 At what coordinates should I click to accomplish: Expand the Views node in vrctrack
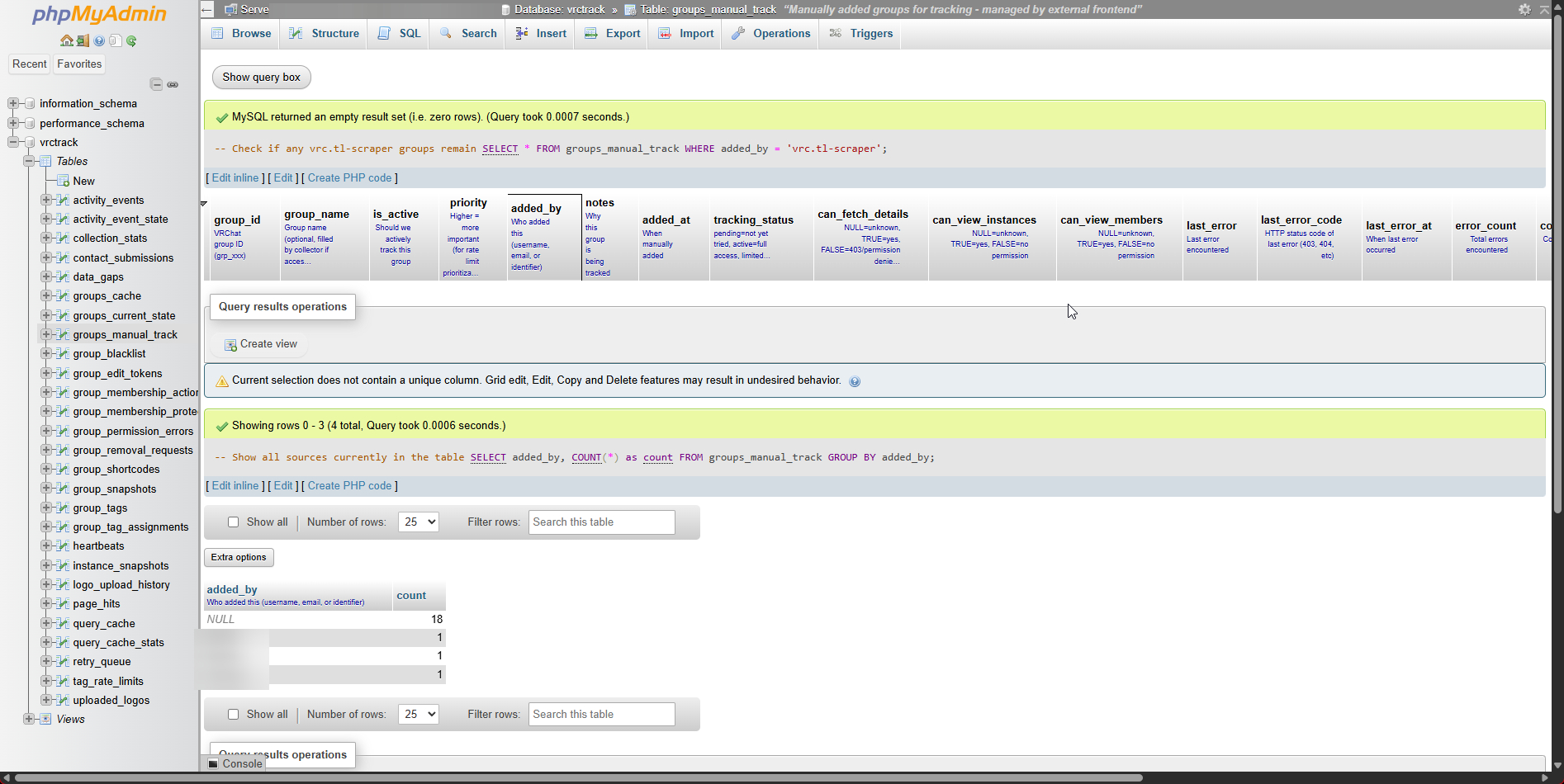point(29,719)
